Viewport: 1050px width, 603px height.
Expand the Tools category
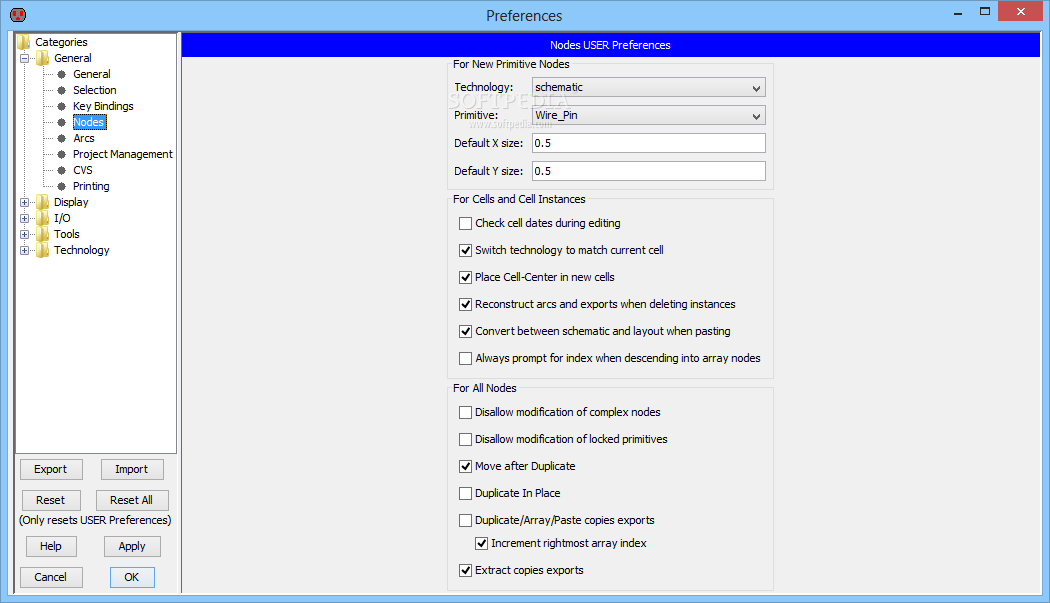click(x=25, y=234)
